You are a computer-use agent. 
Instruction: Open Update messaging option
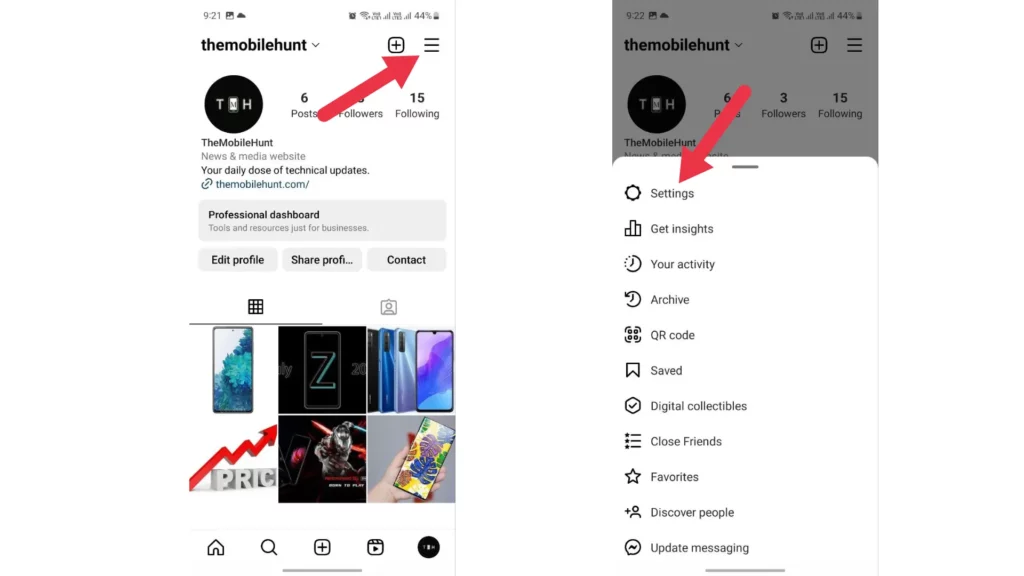click(x=744, y=548)
